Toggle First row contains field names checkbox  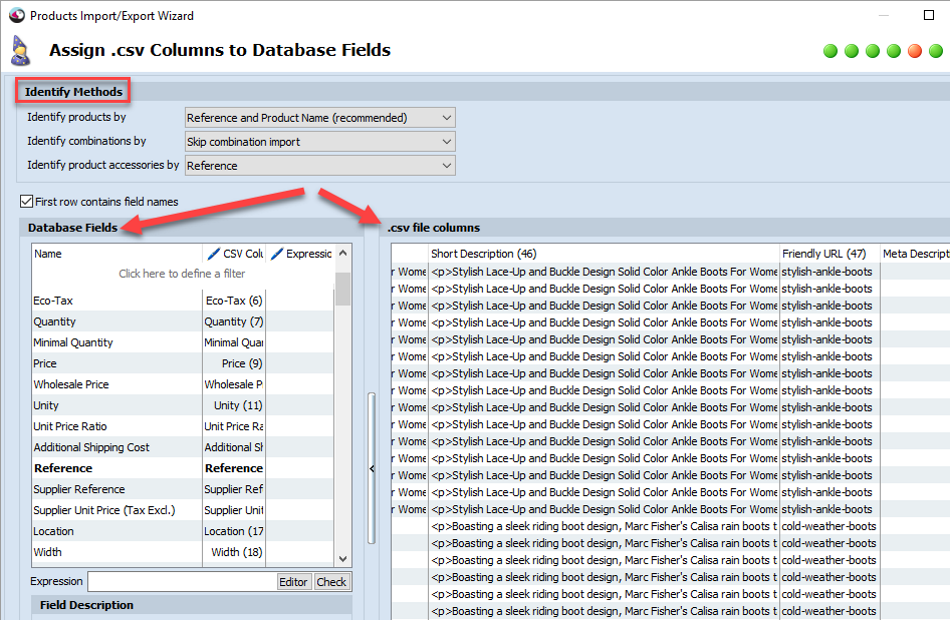pyautogui.click(x=27, y=201)
